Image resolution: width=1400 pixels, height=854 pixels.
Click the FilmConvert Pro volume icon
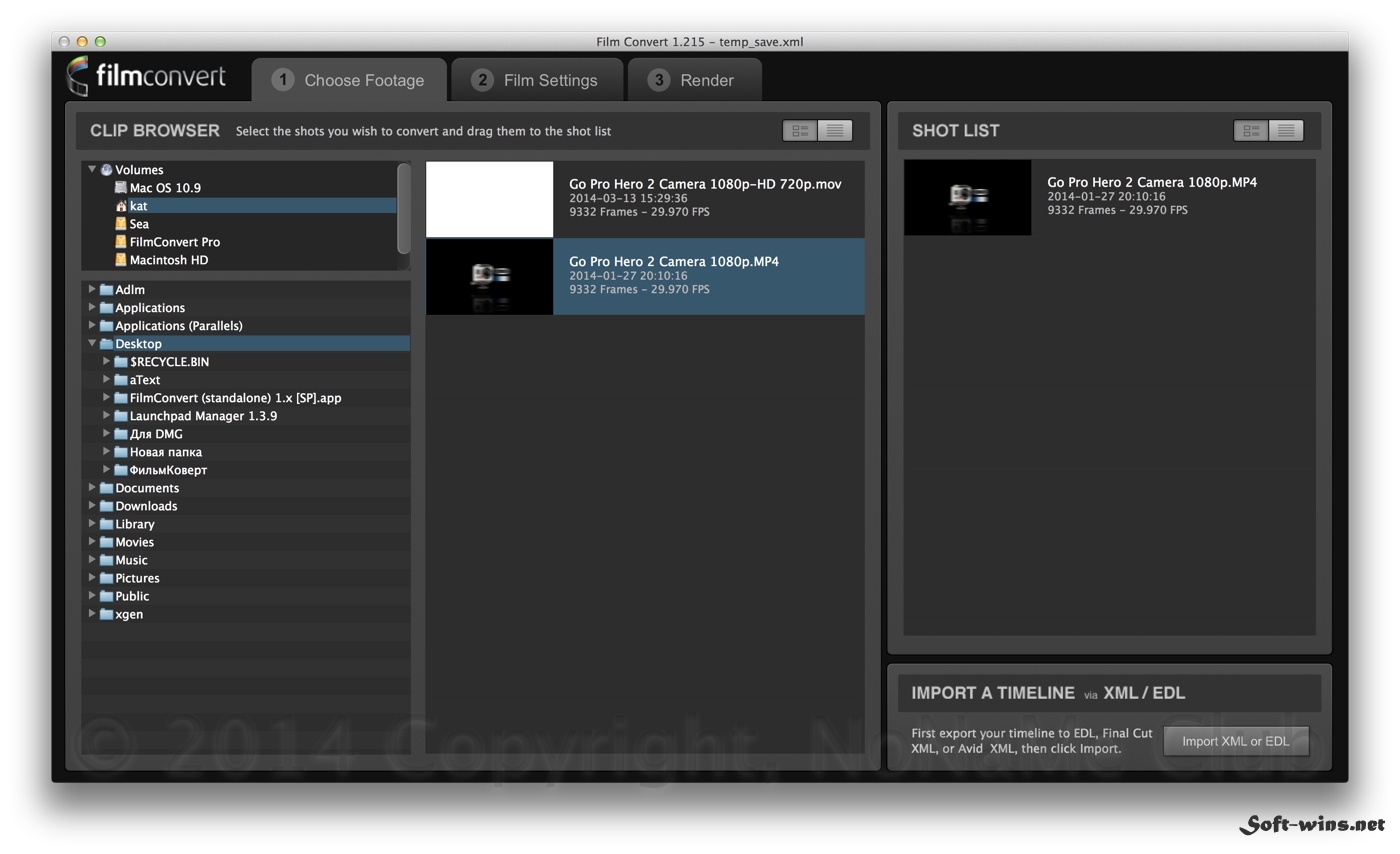(121, 242)
